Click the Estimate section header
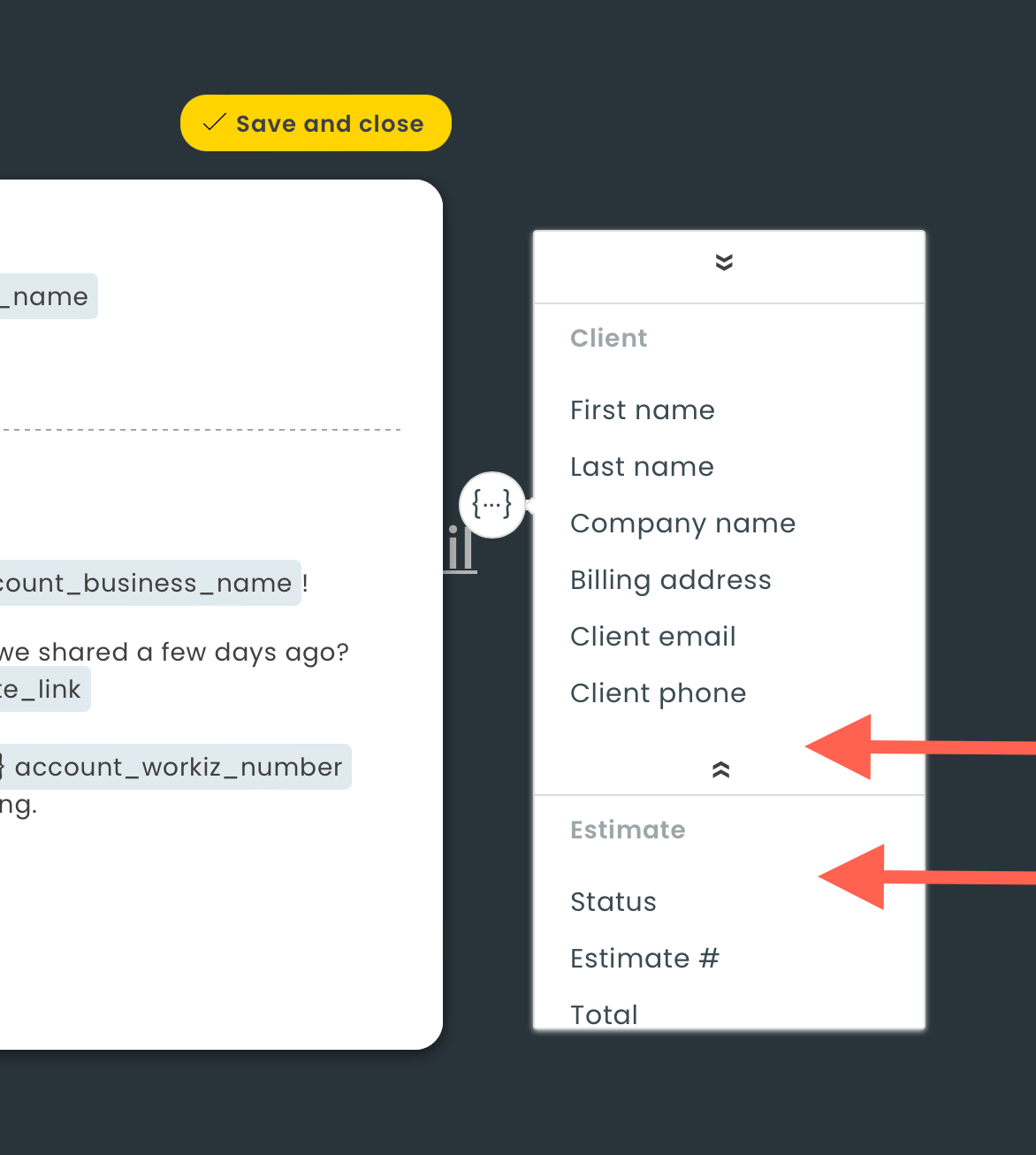Viewport: 1036px width, 1155px height. click(628, 830)
